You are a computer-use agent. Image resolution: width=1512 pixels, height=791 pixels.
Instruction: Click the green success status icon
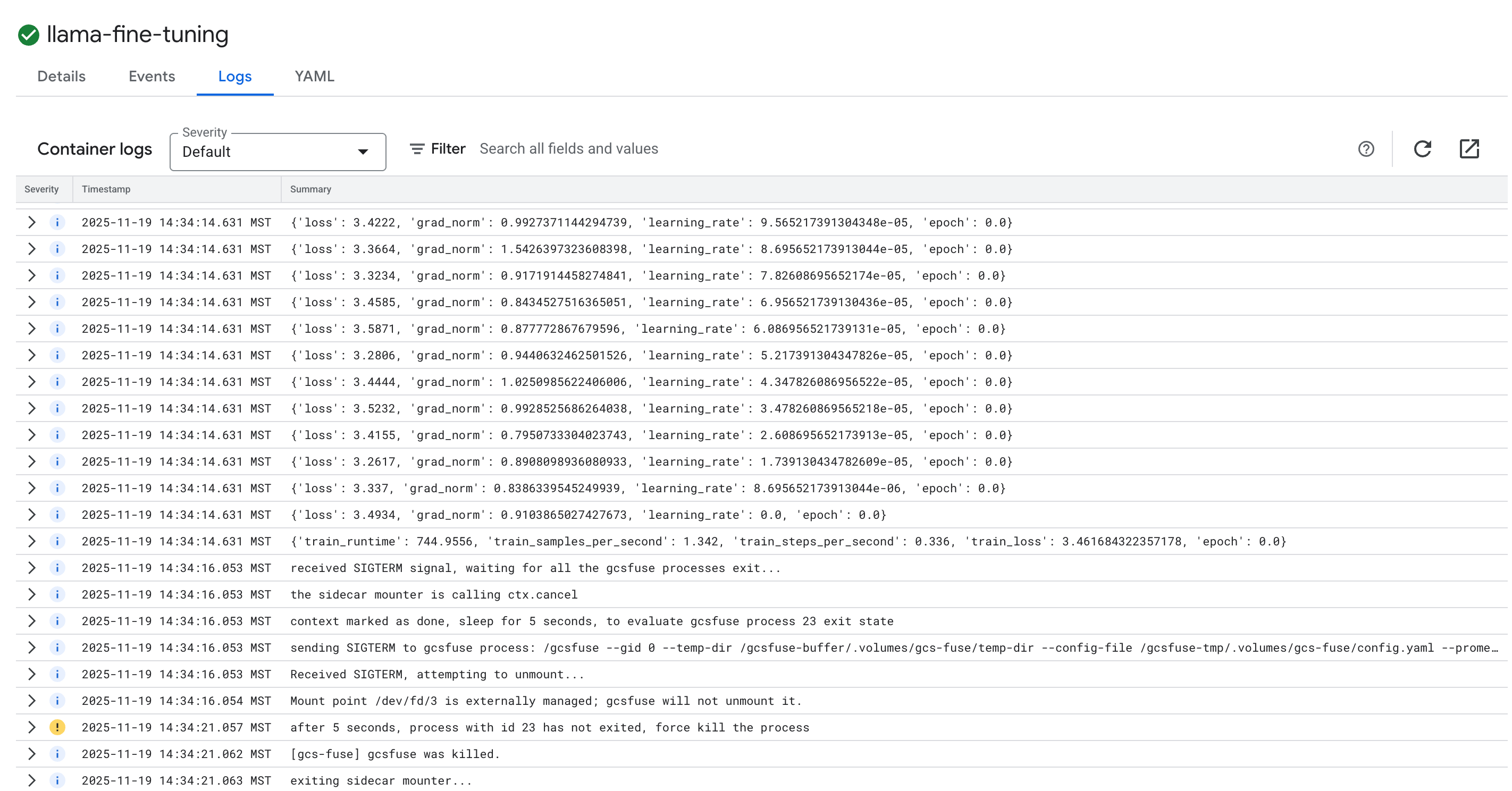pyautogui.click(x=28, y=35)
